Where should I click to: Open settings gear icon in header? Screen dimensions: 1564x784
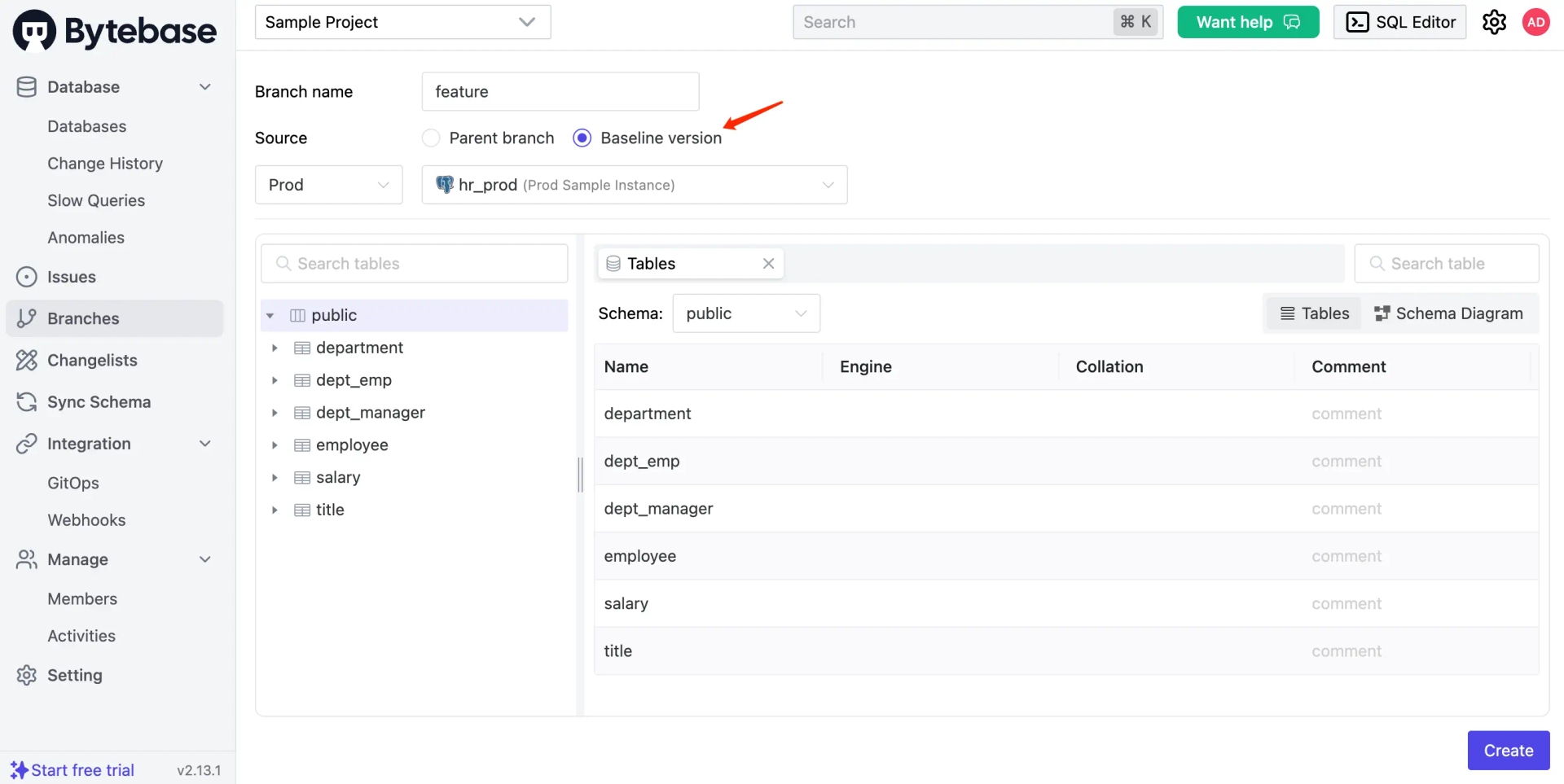1494,22
